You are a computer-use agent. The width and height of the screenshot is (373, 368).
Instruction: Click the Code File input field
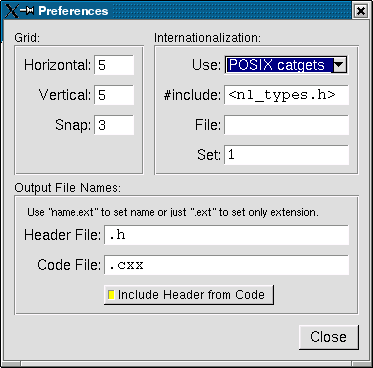pyautogui.click(x=226, y=265)
